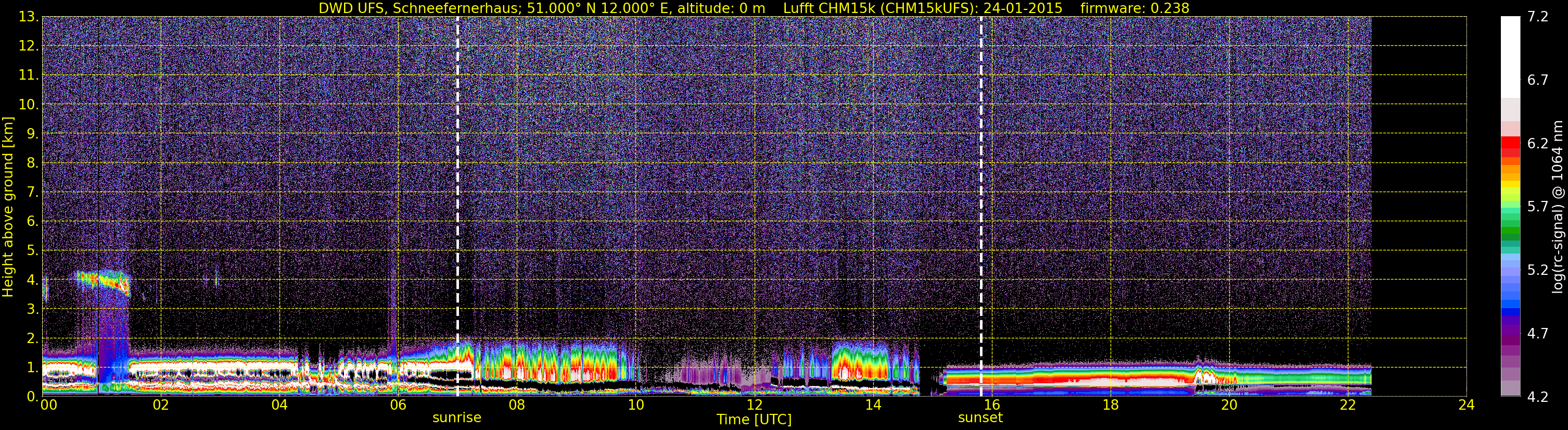Click the white dashed sunset line
Viewport: 1568px width, 430px height.
click(981, 207)
